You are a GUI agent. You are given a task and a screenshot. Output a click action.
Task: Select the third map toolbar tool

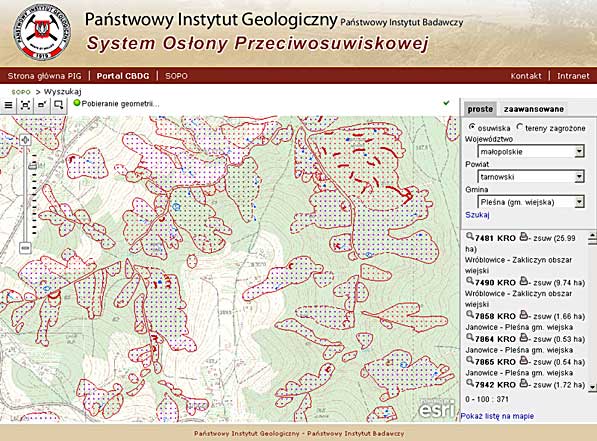point(42,105)
